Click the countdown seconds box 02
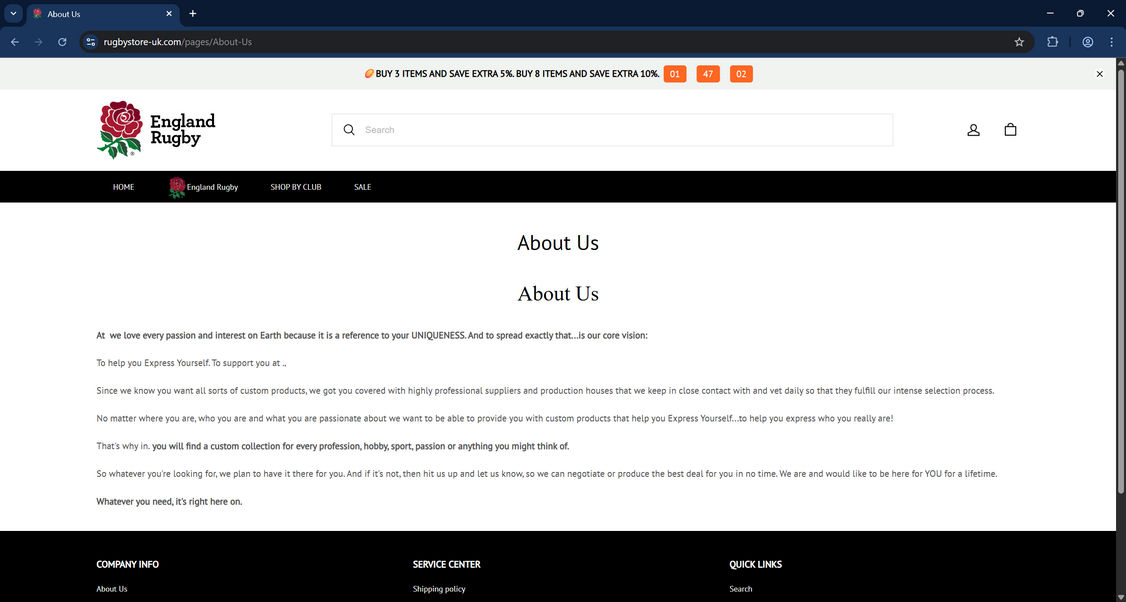1126x602 pixels. click(x=741, y=74)
